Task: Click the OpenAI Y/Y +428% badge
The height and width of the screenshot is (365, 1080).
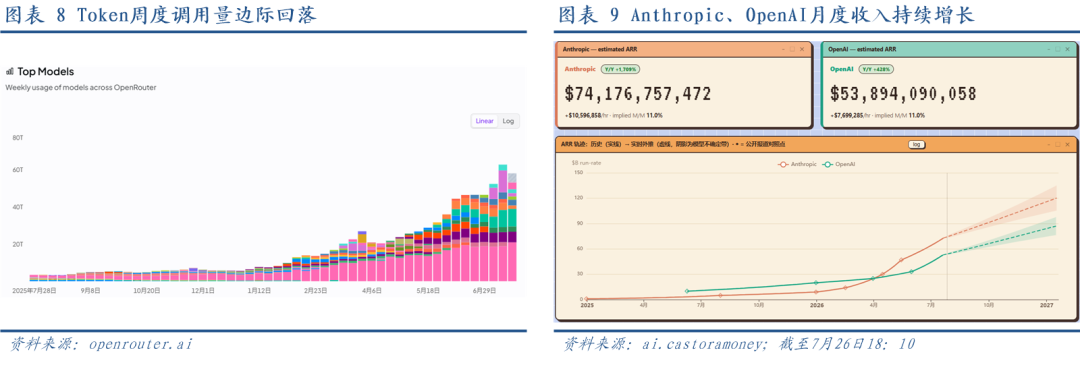Action: [x=876, y=69]
